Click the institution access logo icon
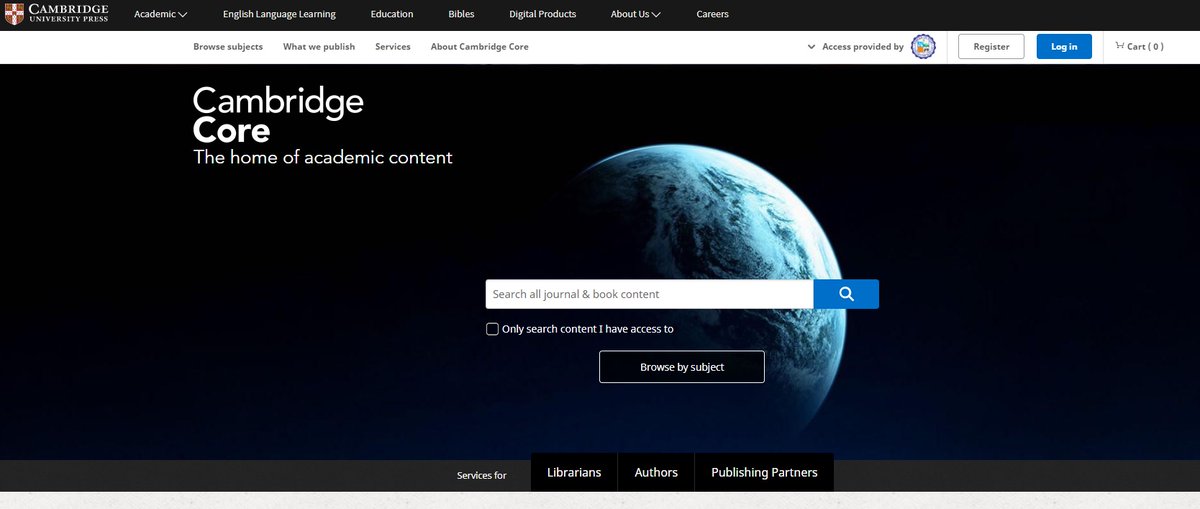This screenshot has height=509, width=1200. click(923, 47)
